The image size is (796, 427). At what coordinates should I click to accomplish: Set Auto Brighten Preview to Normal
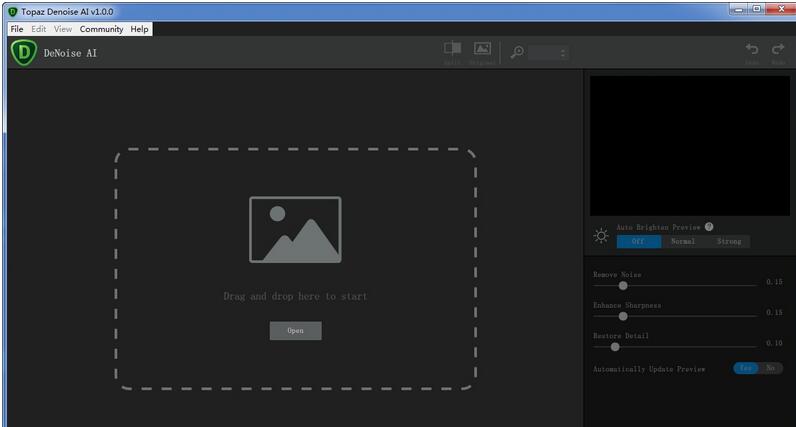(x=683, y=241)
